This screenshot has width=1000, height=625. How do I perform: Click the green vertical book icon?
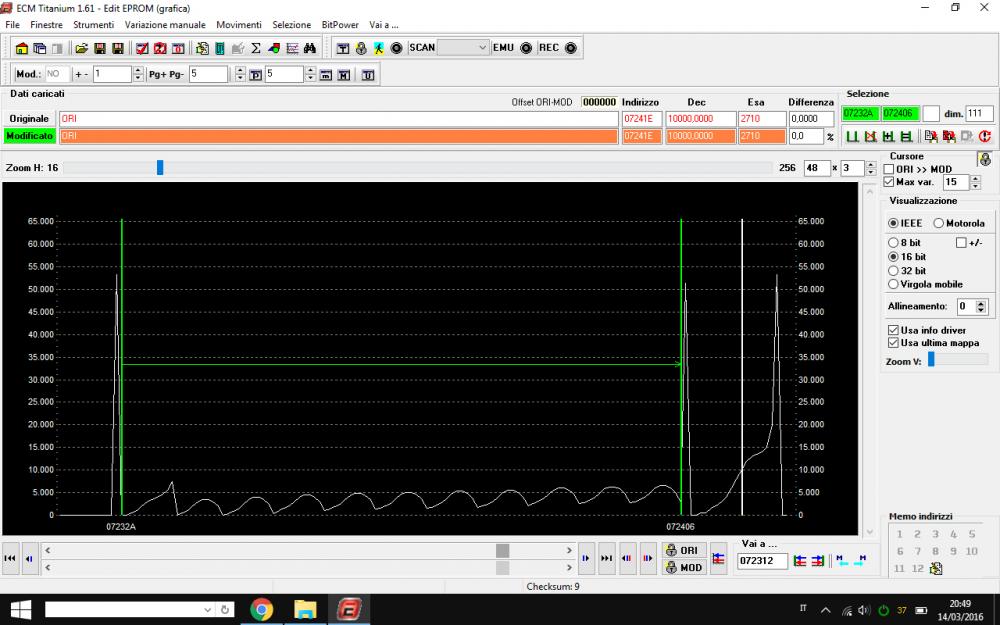point(220,48)
